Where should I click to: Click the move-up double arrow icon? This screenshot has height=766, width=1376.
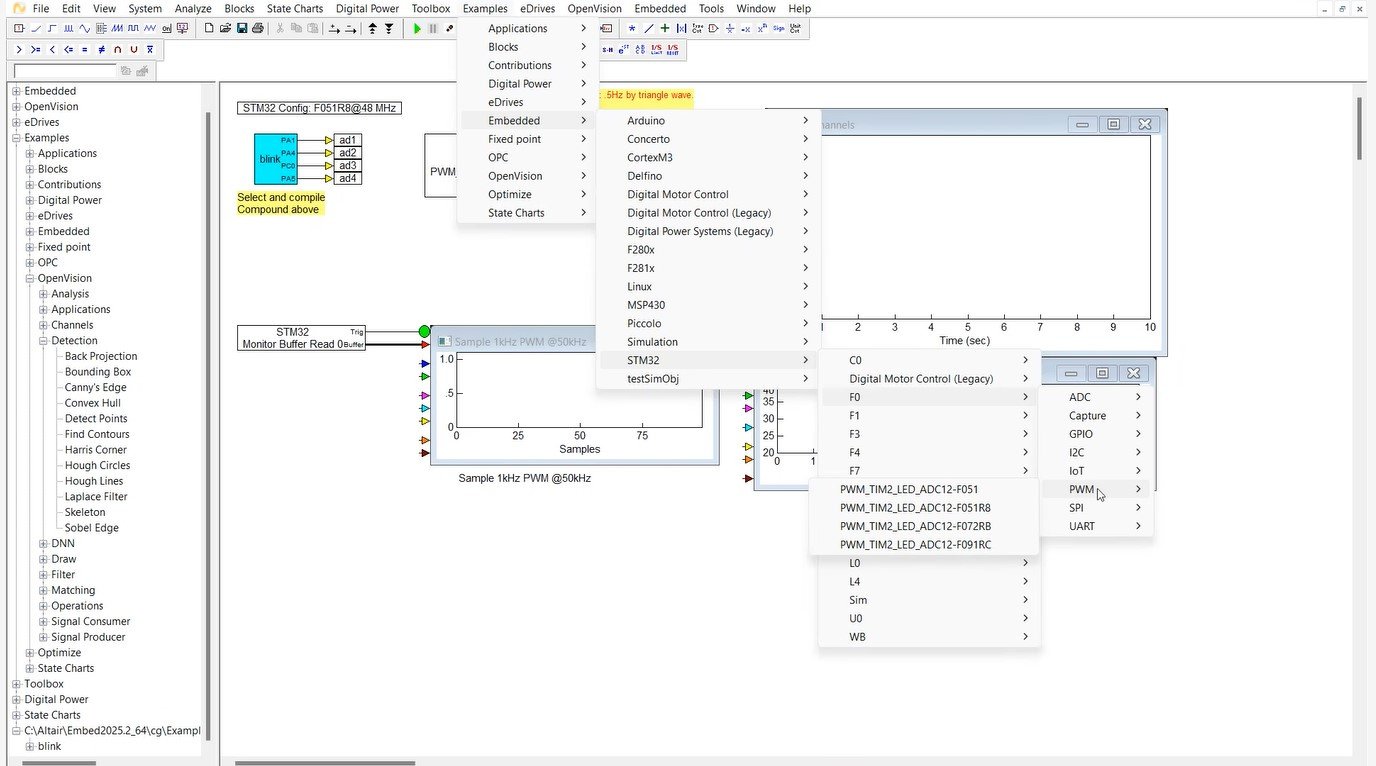point(373,29)
